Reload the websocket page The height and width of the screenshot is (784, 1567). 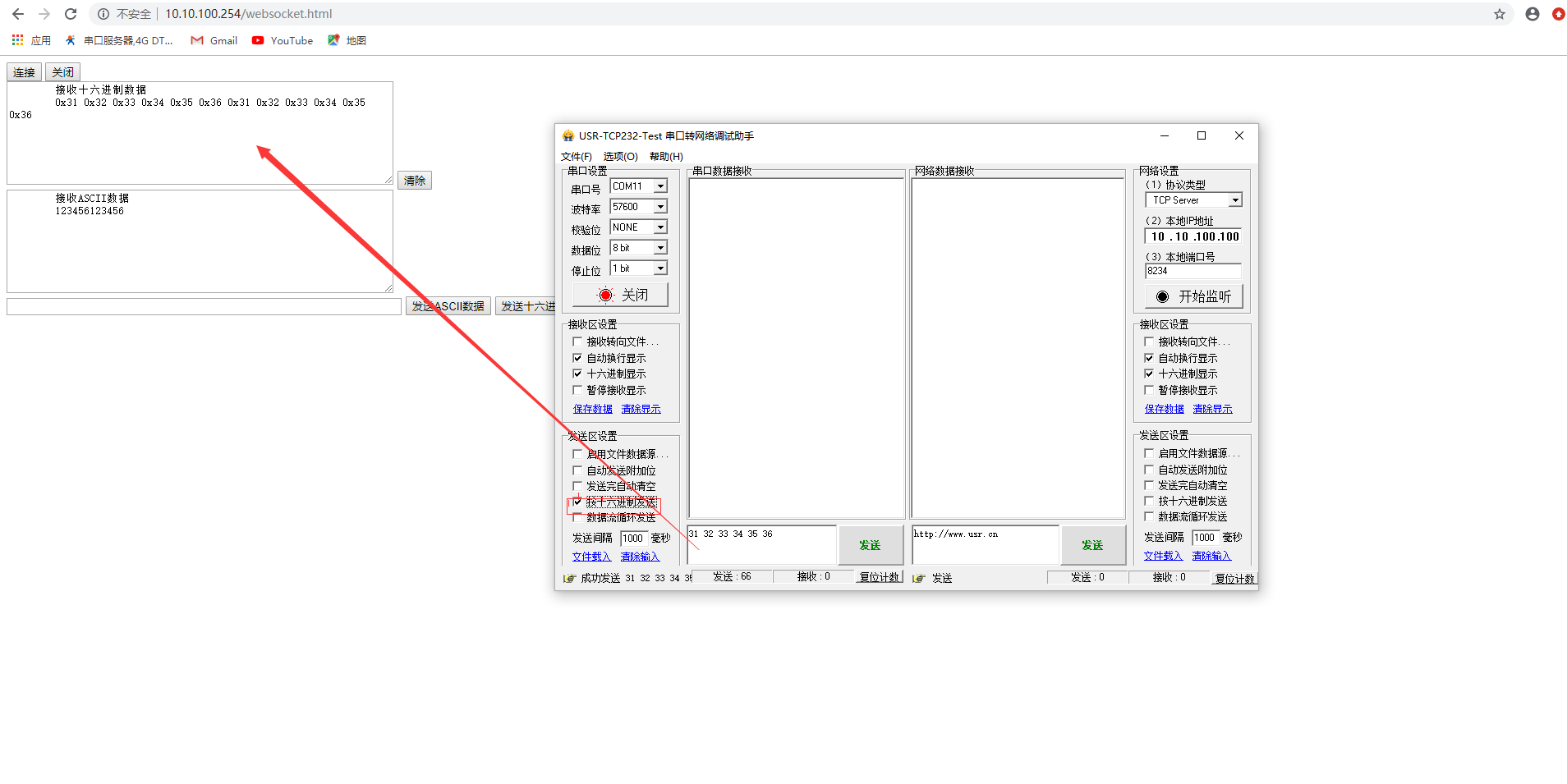point(71,14)
